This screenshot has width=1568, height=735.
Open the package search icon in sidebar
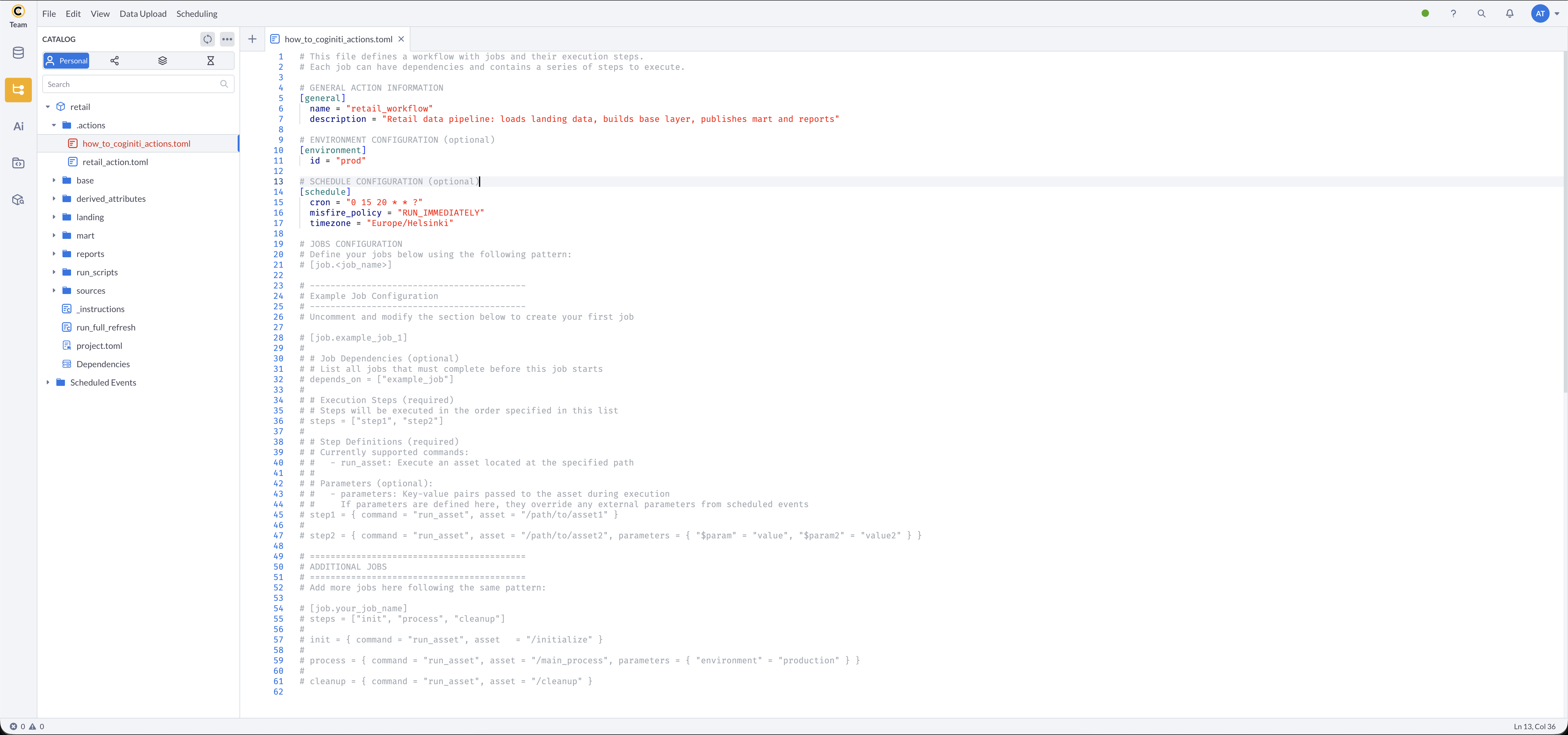point(18,199)
